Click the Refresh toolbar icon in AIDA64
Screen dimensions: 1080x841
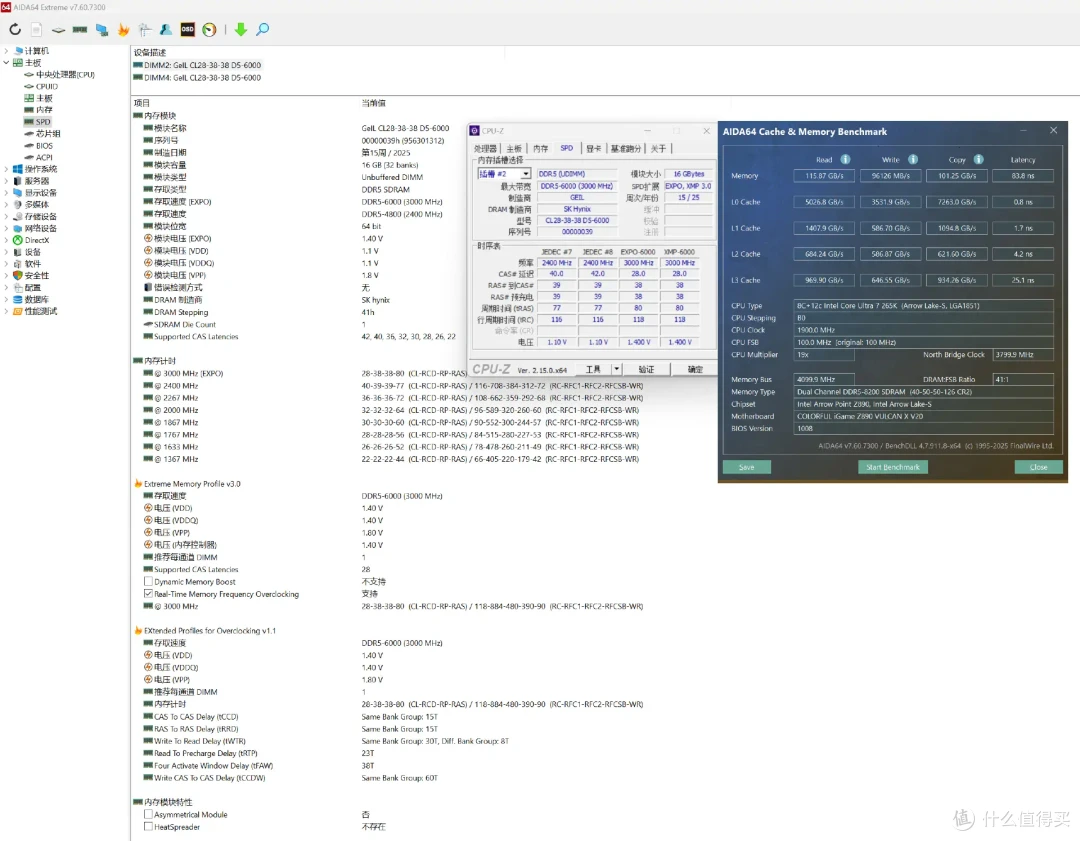coord(15,30)
